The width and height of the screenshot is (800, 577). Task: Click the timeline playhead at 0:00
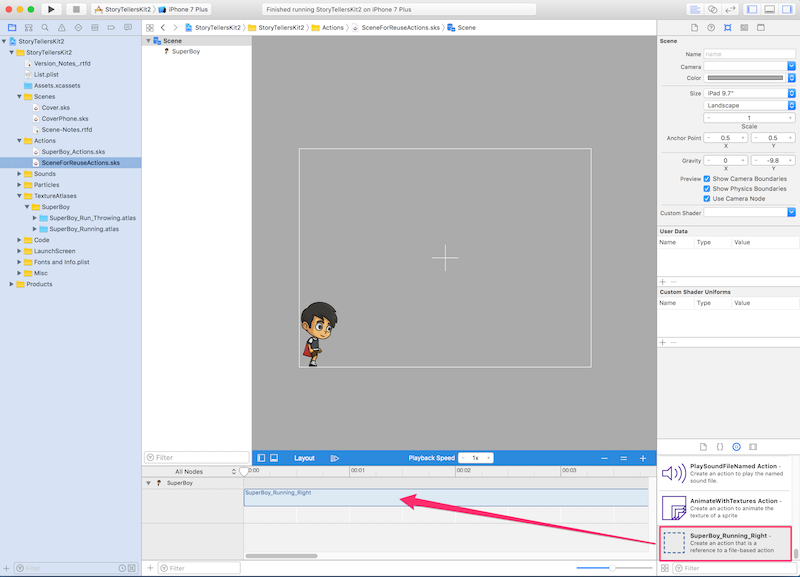(x=244, y=471)
